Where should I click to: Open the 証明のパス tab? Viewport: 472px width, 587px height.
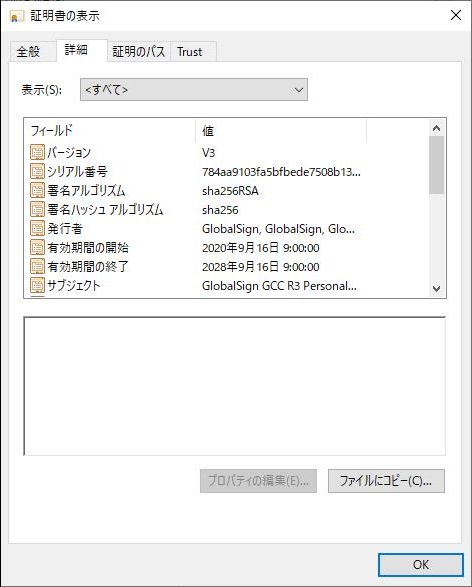[139, 52]
